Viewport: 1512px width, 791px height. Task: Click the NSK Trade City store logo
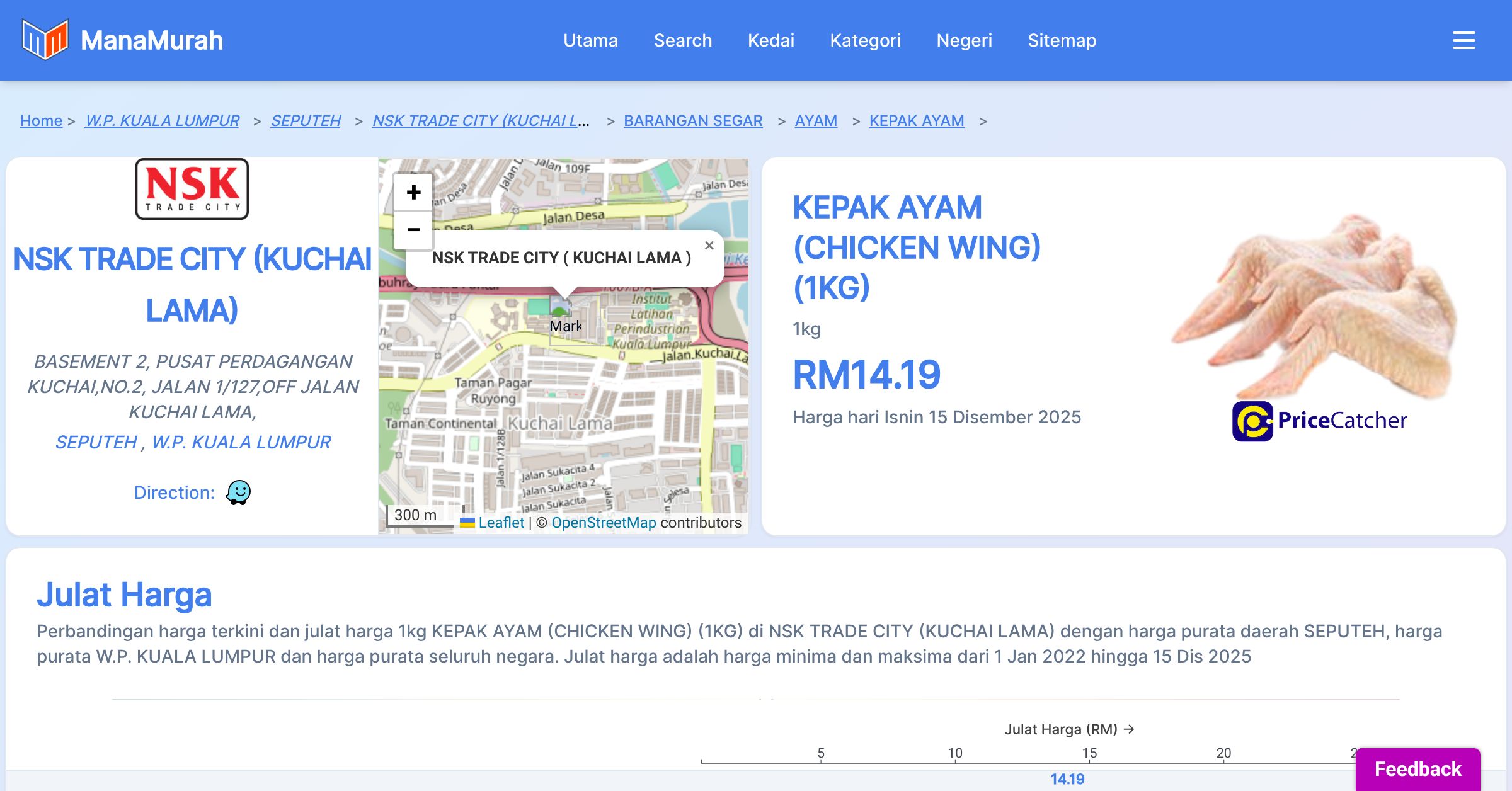click(192, 189)
